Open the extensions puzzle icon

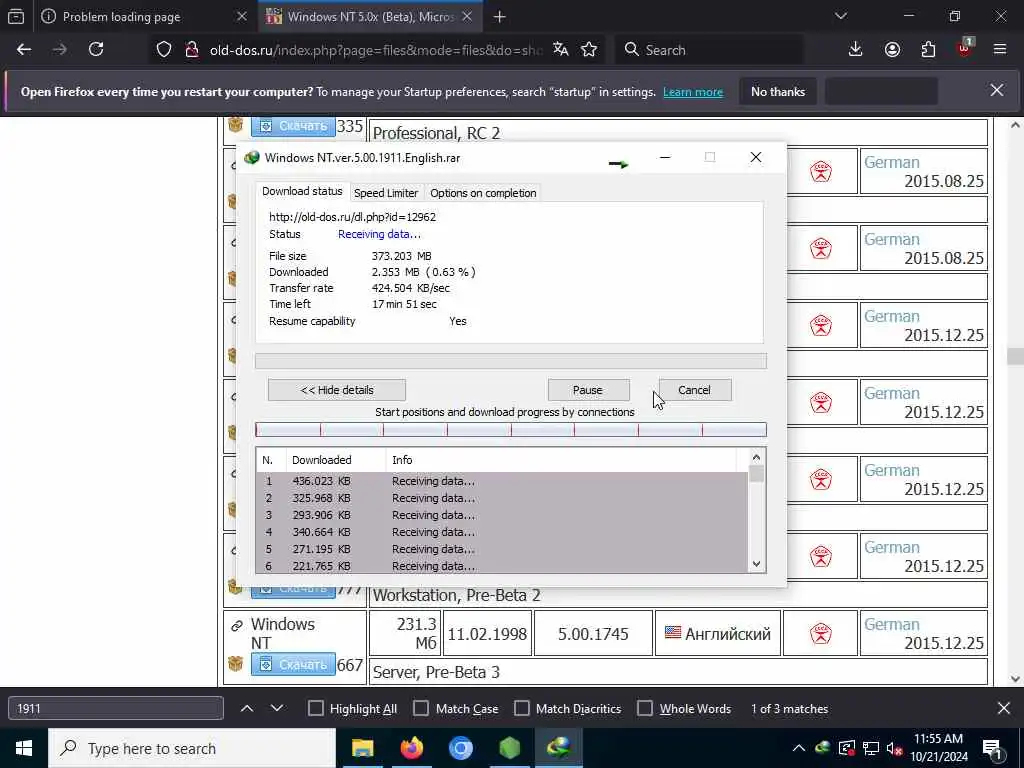pos(928,50)
